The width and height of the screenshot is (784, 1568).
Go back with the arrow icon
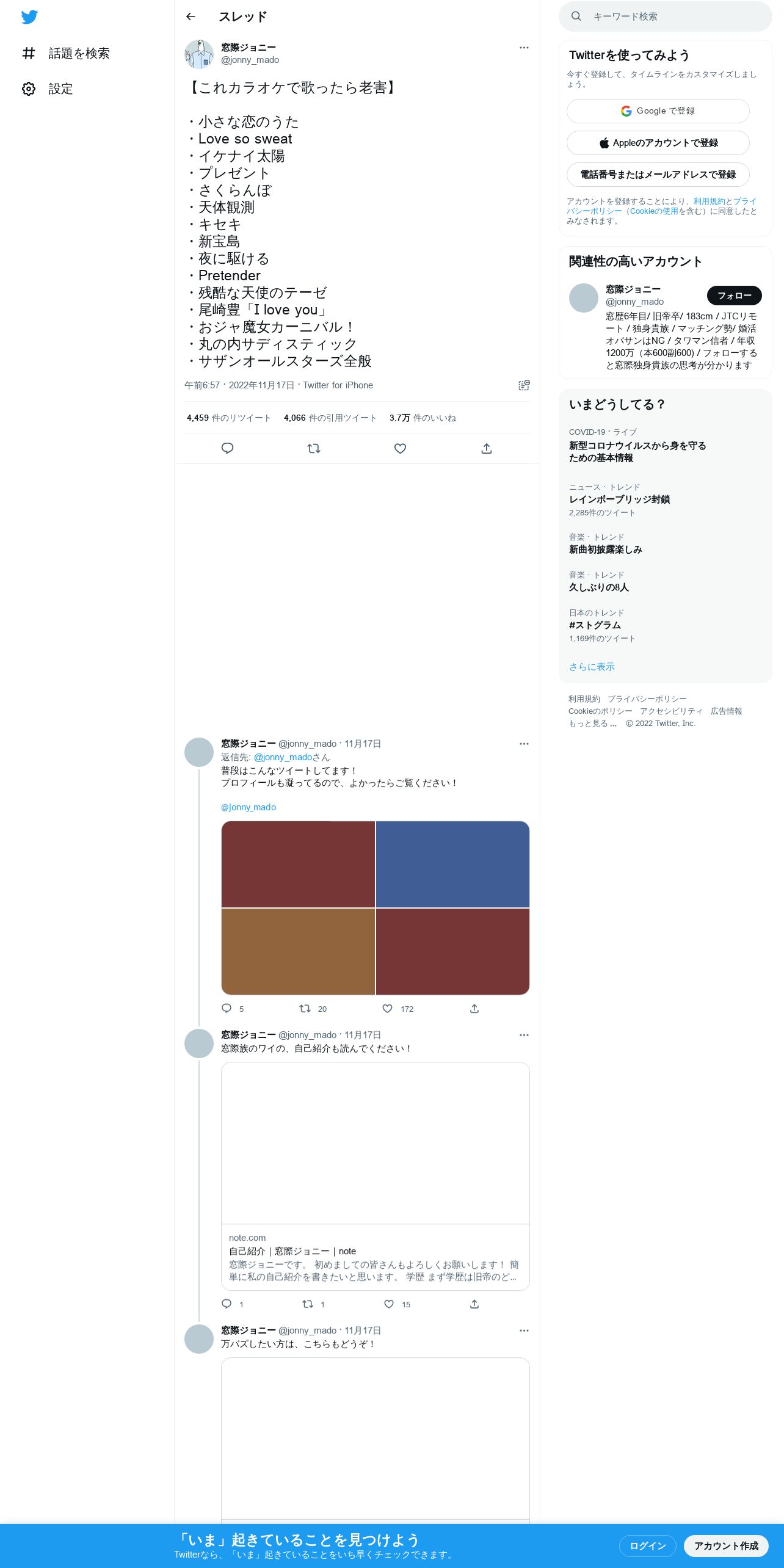click(191, 16)
